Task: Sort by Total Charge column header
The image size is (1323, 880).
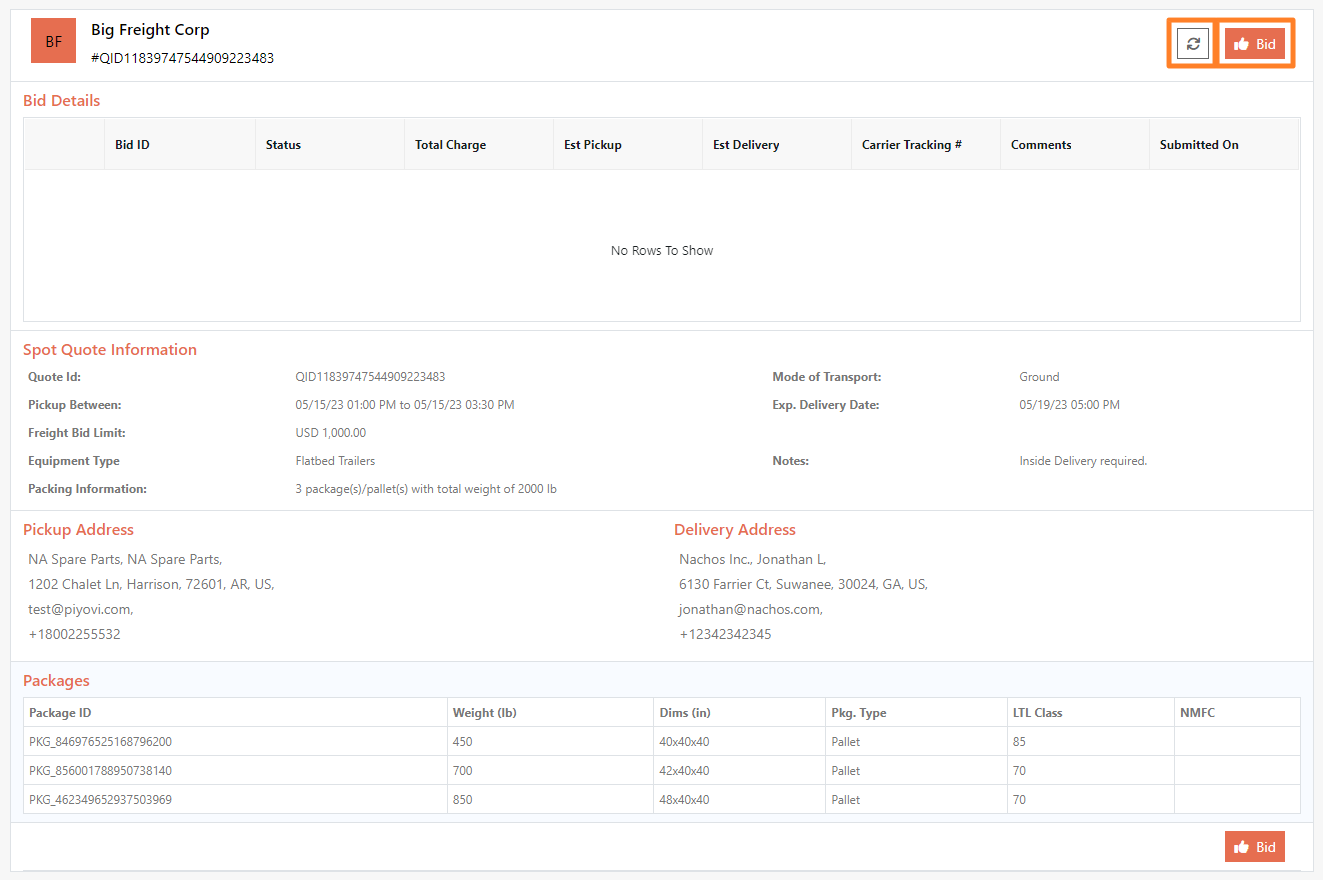Action: (x=479, y=145)
